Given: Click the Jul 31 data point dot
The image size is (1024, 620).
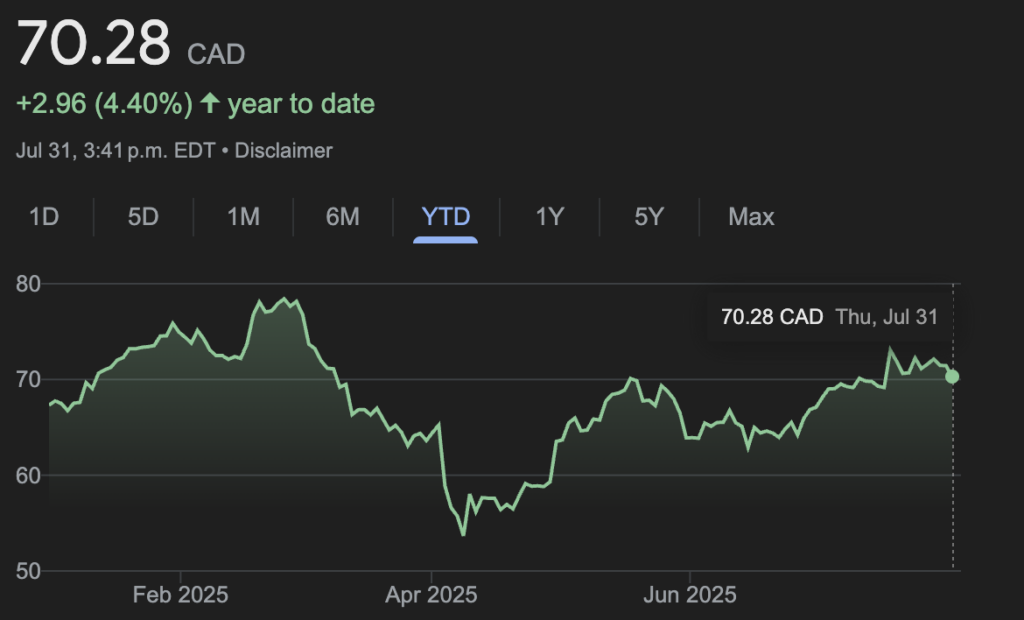Looking at the screenshot, I should (x=952, y=377).
